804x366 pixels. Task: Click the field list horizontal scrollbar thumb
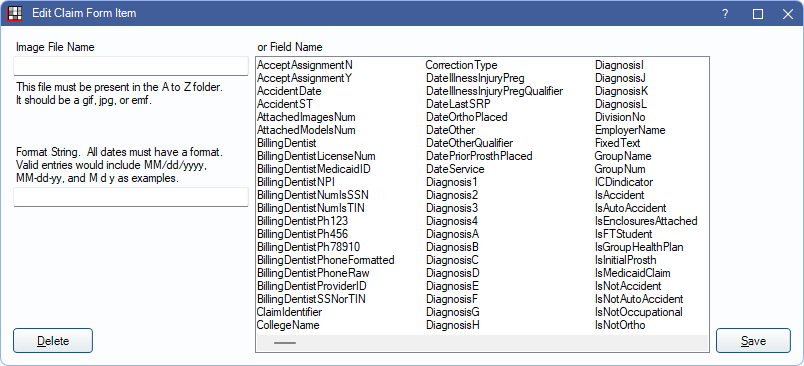point(285,343)
